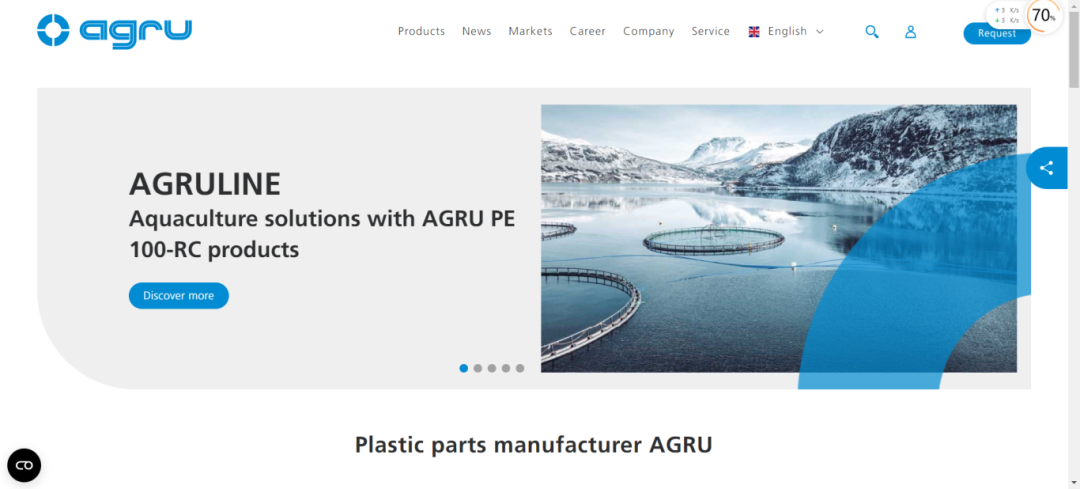Select the first carousel dot
This screenshot has width=1080, height=489.
[464, 368]
